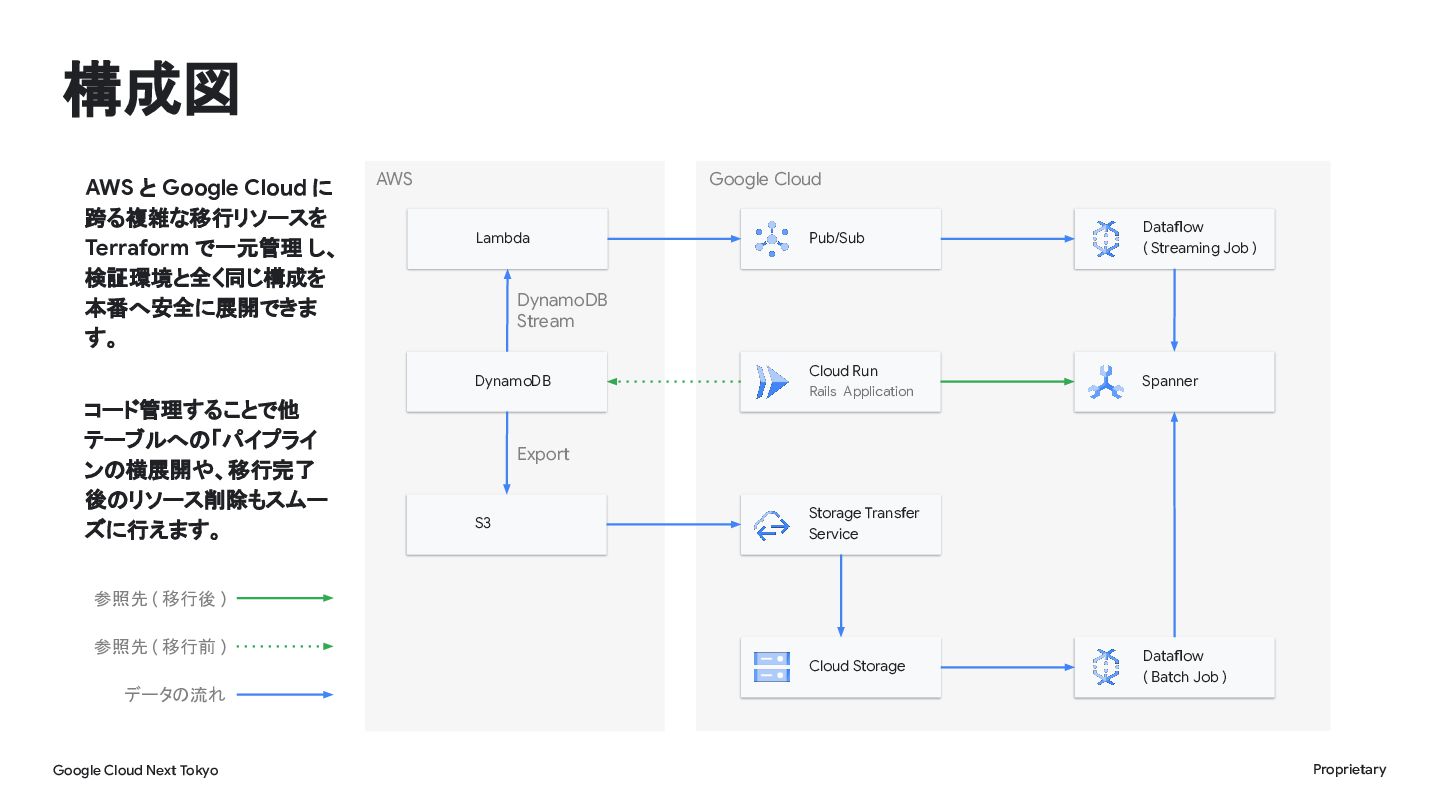This screenshot has width=1440, height=810.
Task: Click the 'Export' arrow label
Action: pos(543,454)
